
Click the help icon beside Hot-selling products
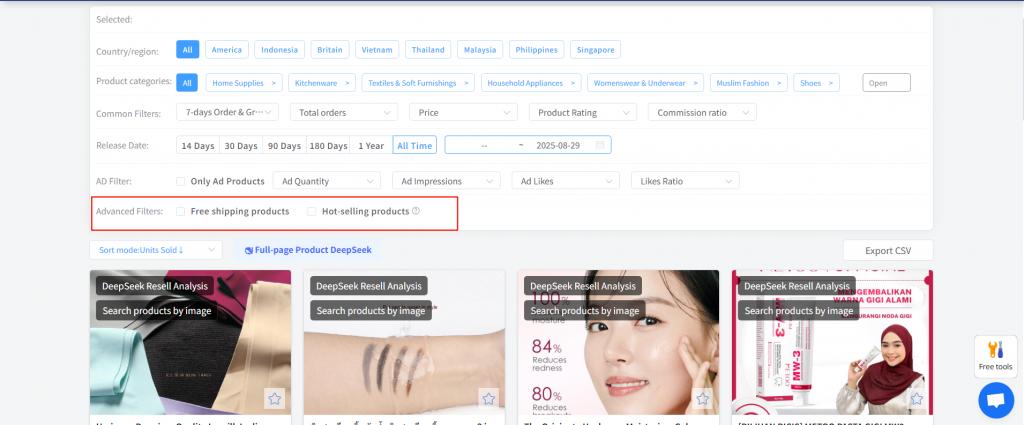tap(416, 211)
